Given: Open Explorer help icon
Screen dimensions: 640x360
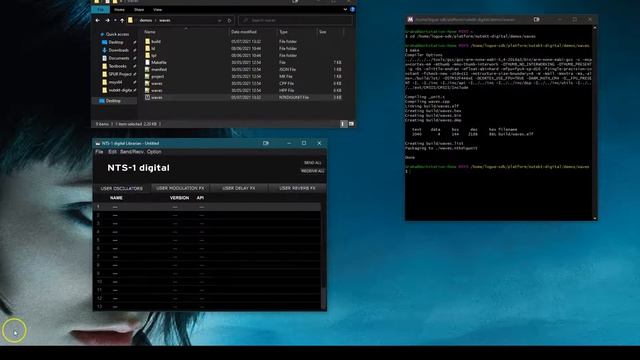Looking at the screenshot, I should 352,9.
